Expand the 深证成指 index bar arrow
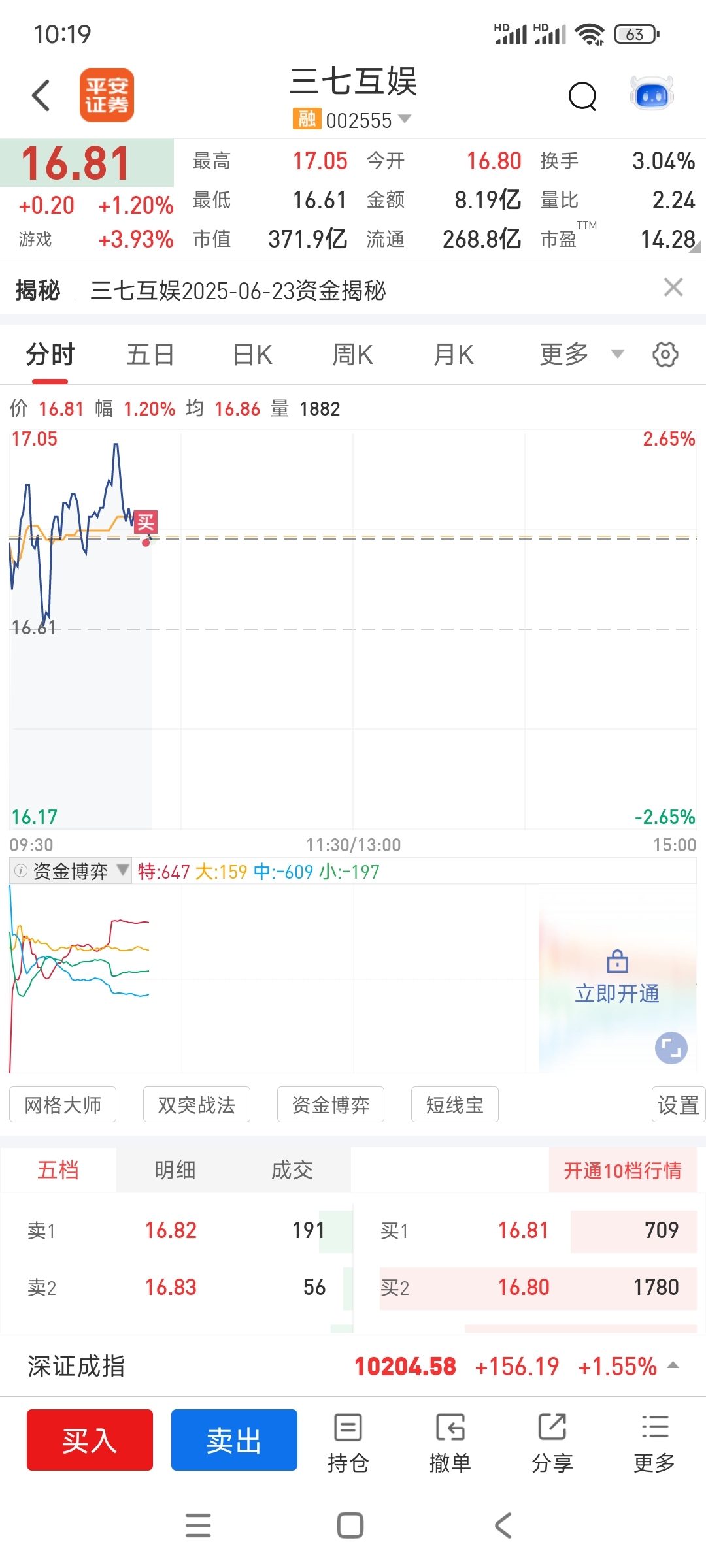This screenshot has width=706, height=1568. pyautogui.click(x=673, y=1365)
